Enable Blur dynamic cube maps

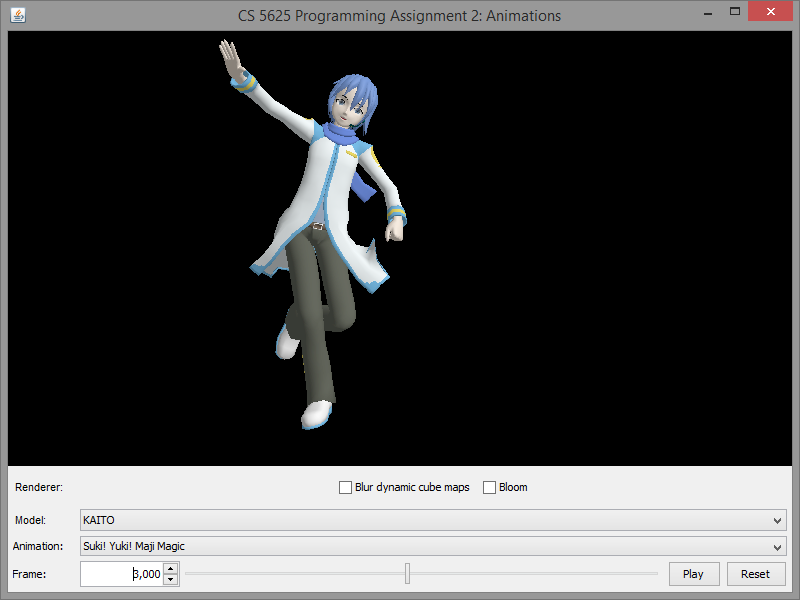(346, 488)
